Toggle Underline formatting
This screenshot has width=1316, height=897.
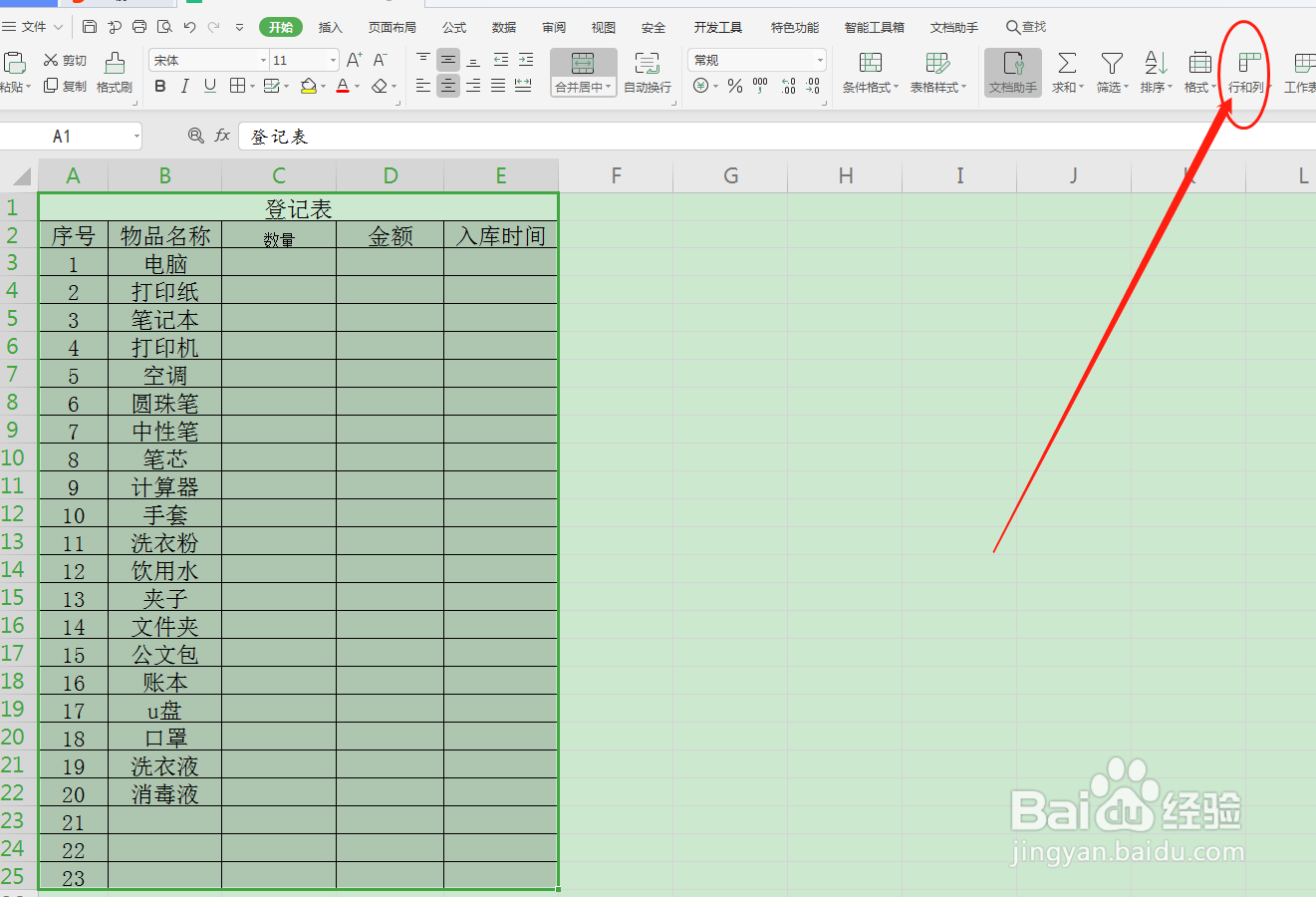click(x=210, y=87)
